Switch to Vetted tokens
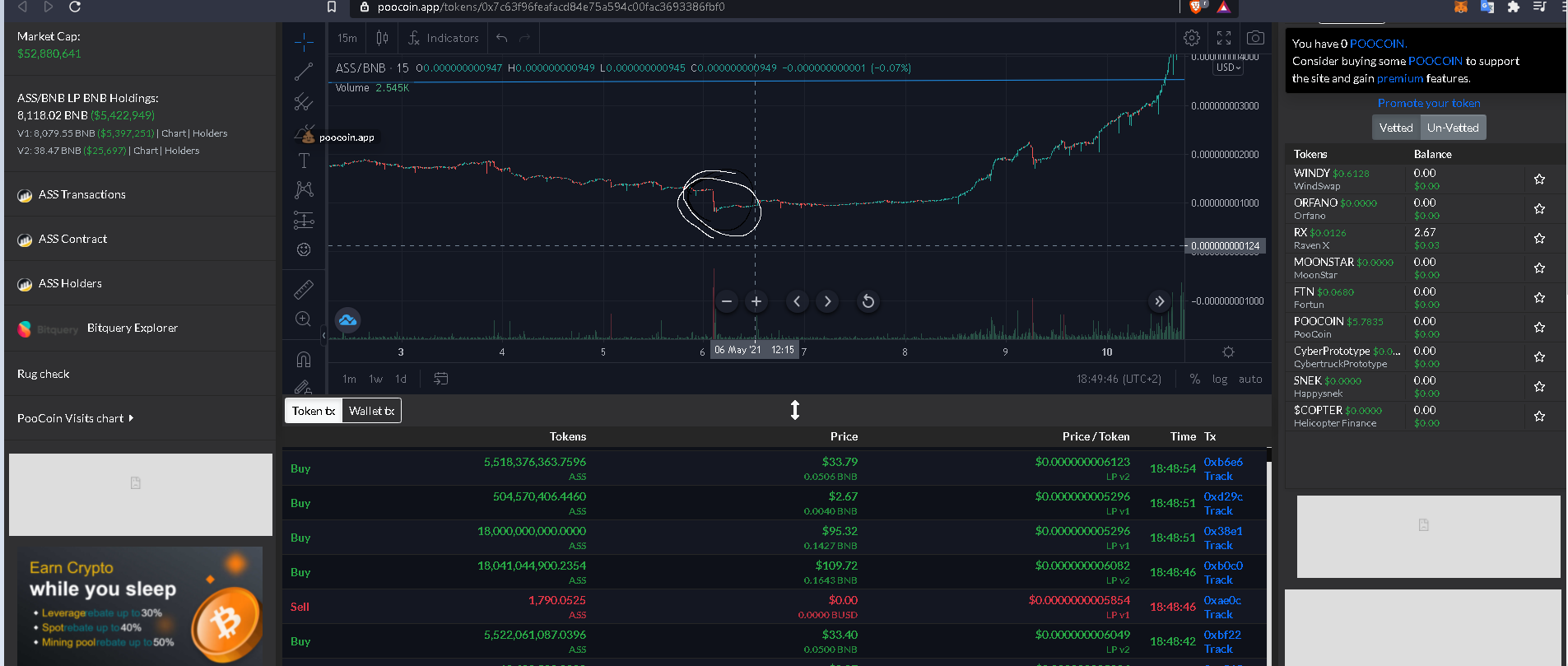Viewport: 1568px width, 666px height. [x=1396, y=128]
